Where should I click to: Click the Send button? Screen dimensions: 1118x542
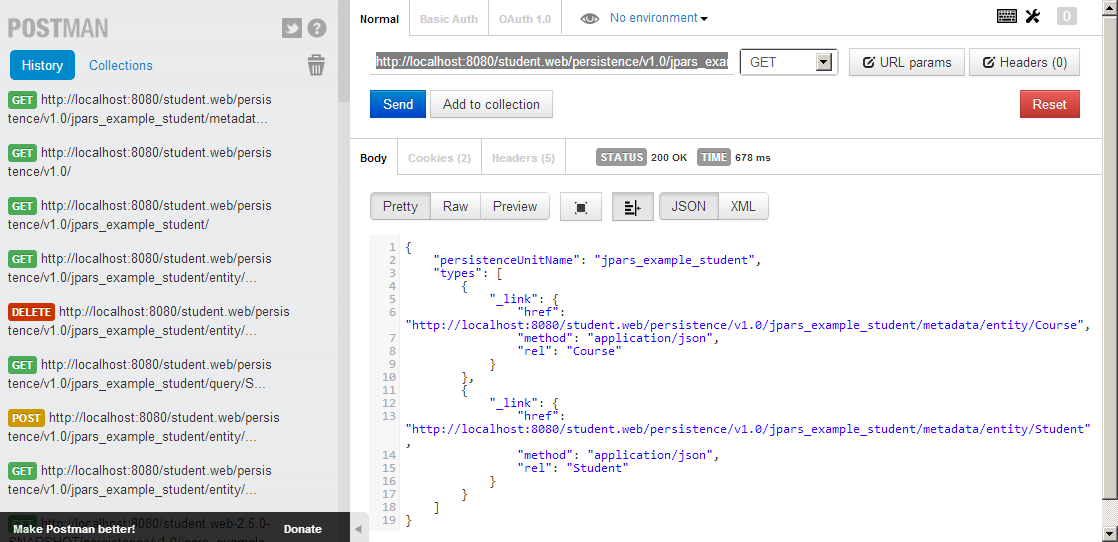[x=398, y=104]
